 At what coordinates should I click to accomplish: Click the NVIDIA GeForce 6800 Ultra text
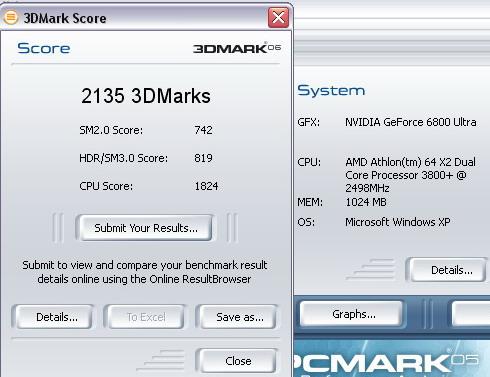411,122
